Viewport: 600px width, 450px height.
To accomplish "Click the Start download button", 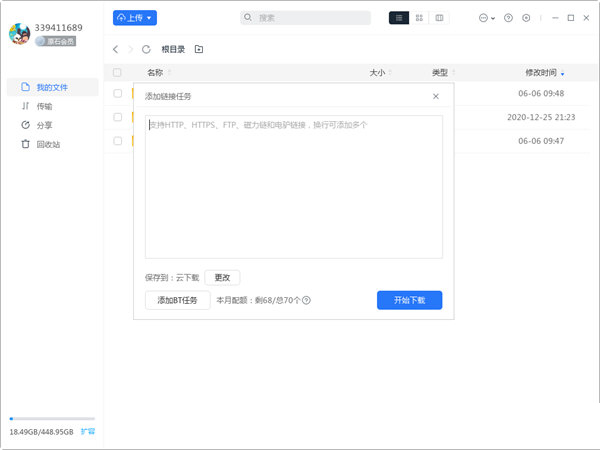I will click(x=409, y=300).
